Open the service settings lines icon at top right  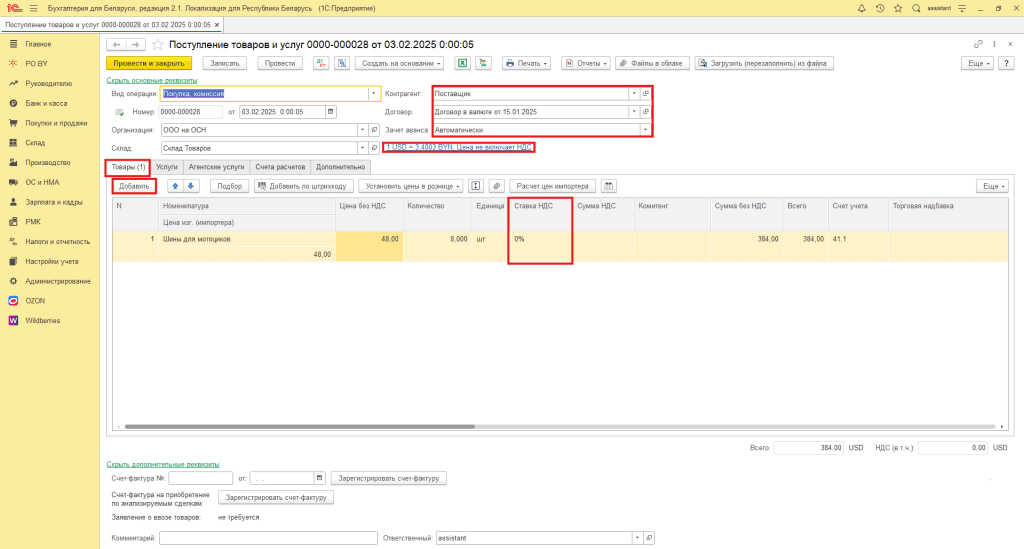(962, 8)
